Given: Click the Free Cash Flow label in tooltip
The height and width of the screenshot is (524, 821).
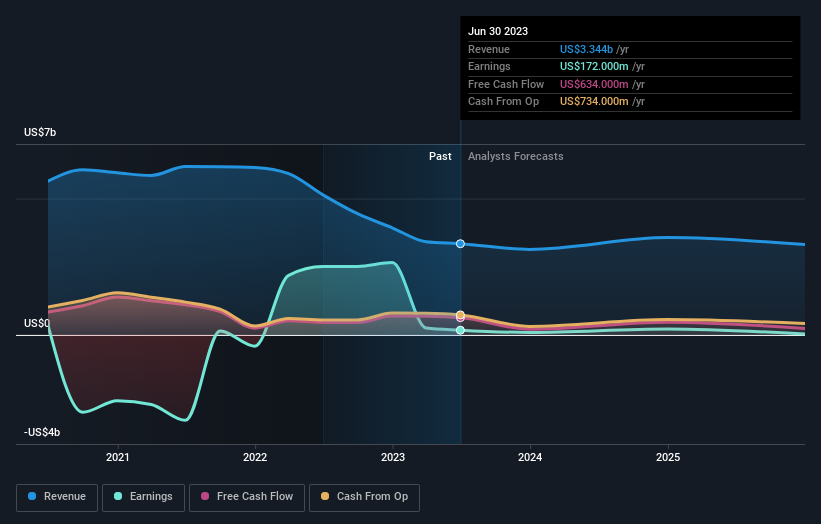Looking at the screenshot, I should coord(506,84).
